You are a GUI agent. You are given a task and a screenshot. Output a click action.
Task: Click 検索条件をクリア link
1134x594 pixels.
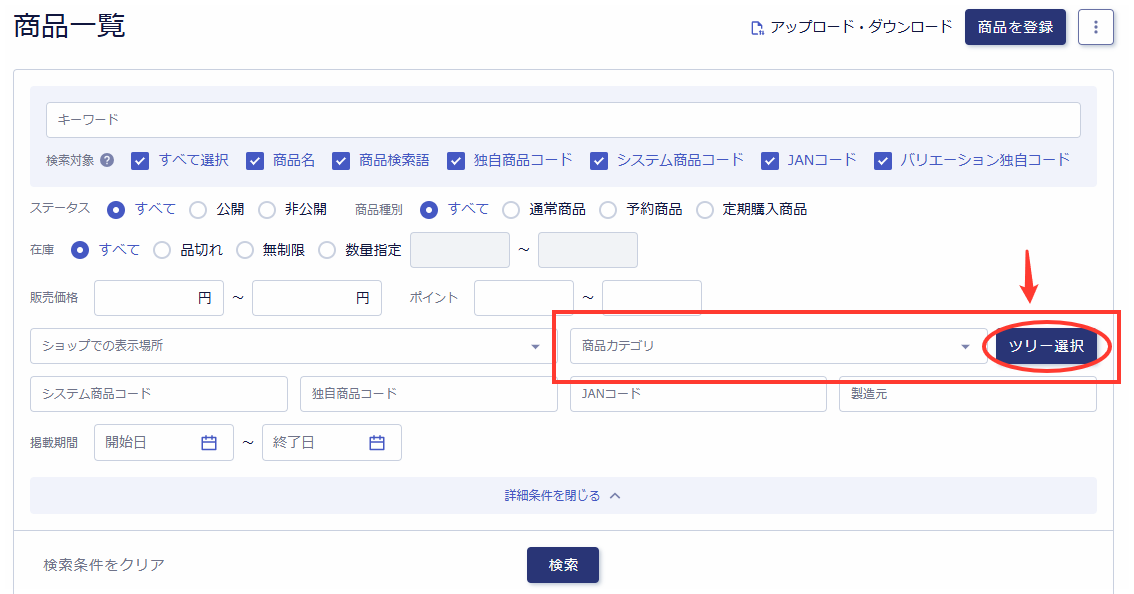(104, 565)
